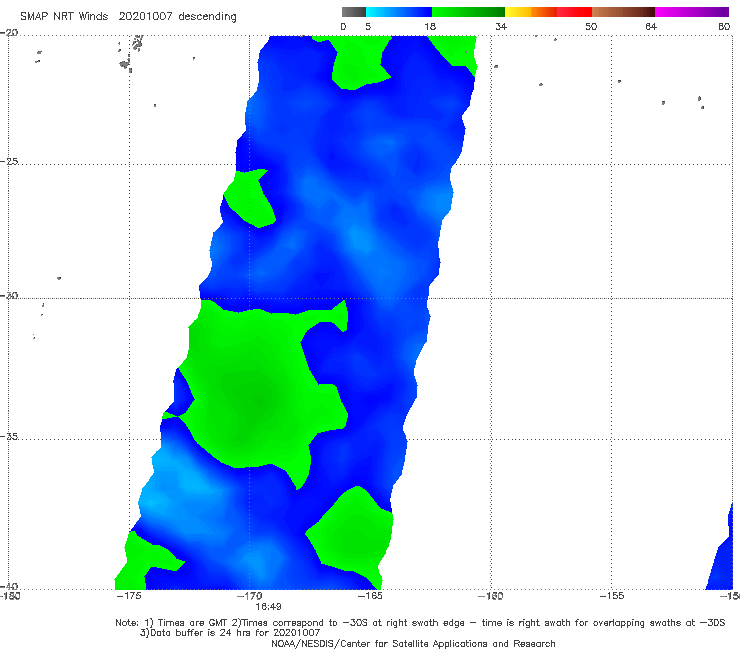Click the magenta segment of the color bar
Screen dimensions: 740x650
pos(692,12)
